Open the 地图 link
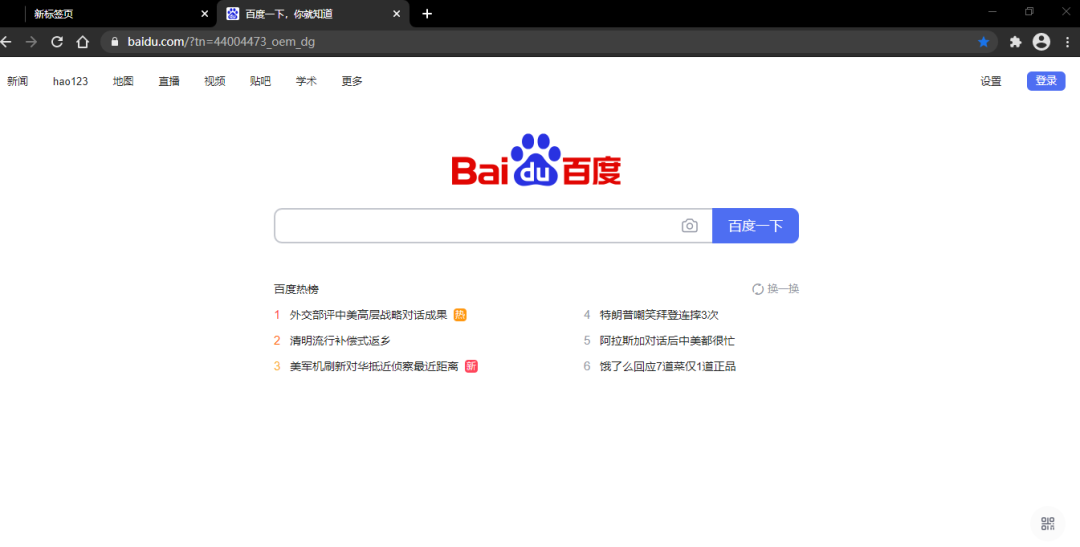This screenshot has width=1080, height=547. [x=123, y=81]
